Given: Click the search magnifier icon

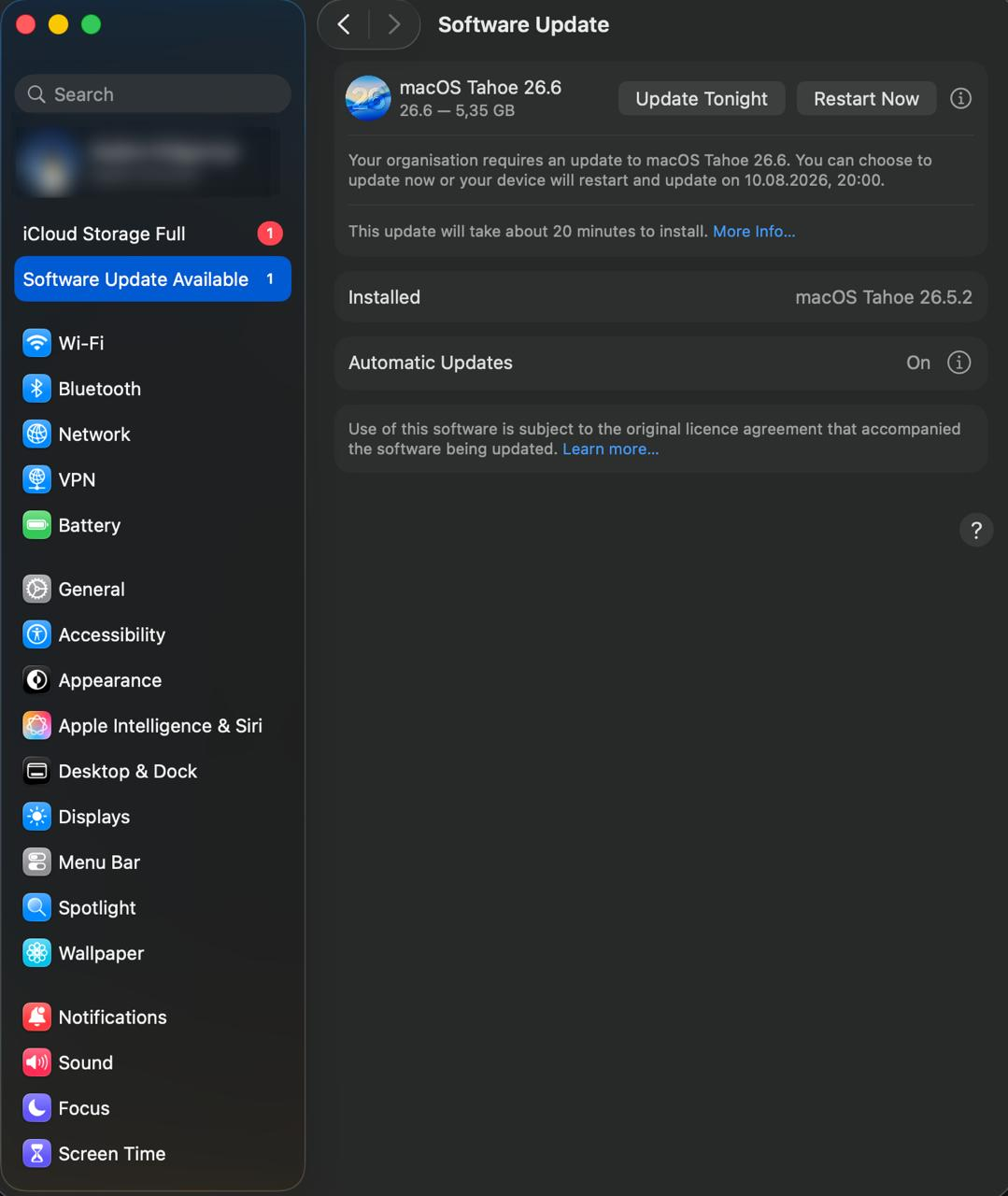Looking at the screenshot, I should point(36,94).
